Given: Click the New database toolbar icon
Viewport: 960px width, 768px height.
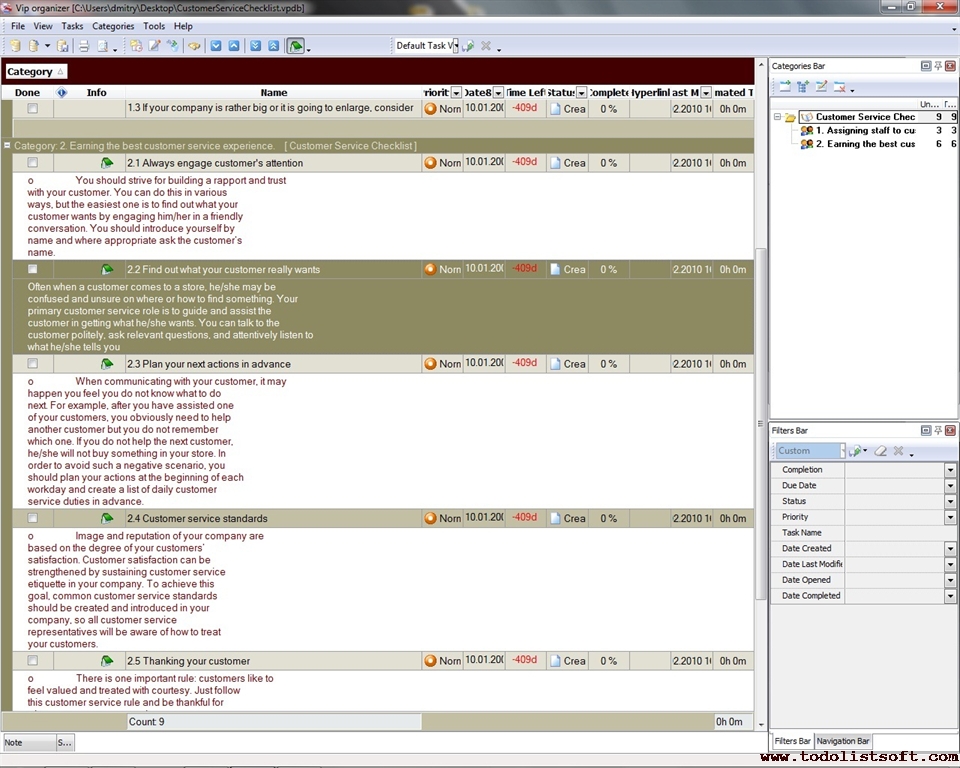Looking at the screenshot, I should [15, 46].
